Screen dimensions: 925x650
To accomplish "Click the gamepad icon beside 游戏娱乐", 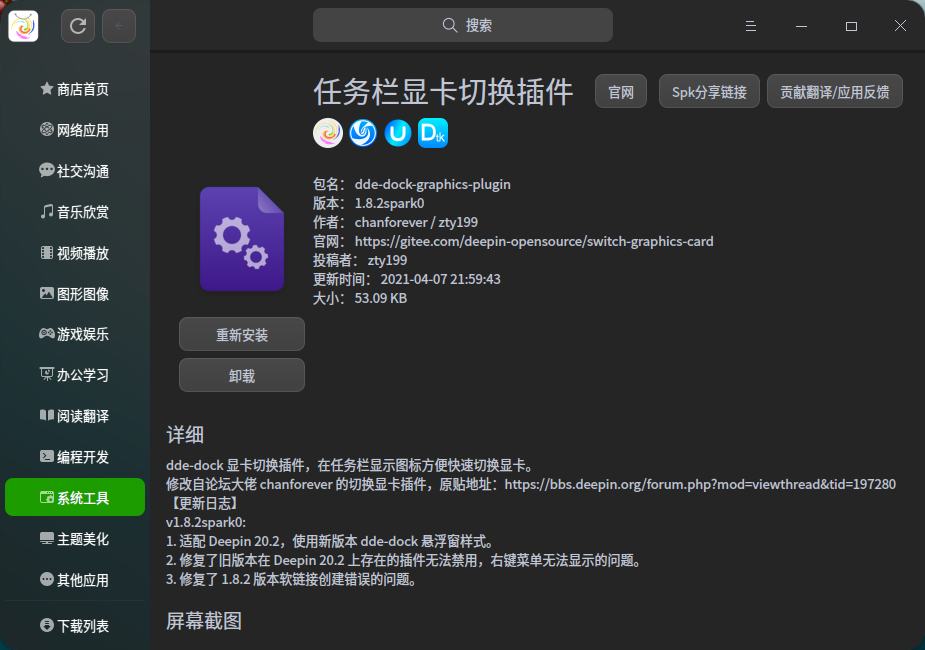I will point(47,333).
